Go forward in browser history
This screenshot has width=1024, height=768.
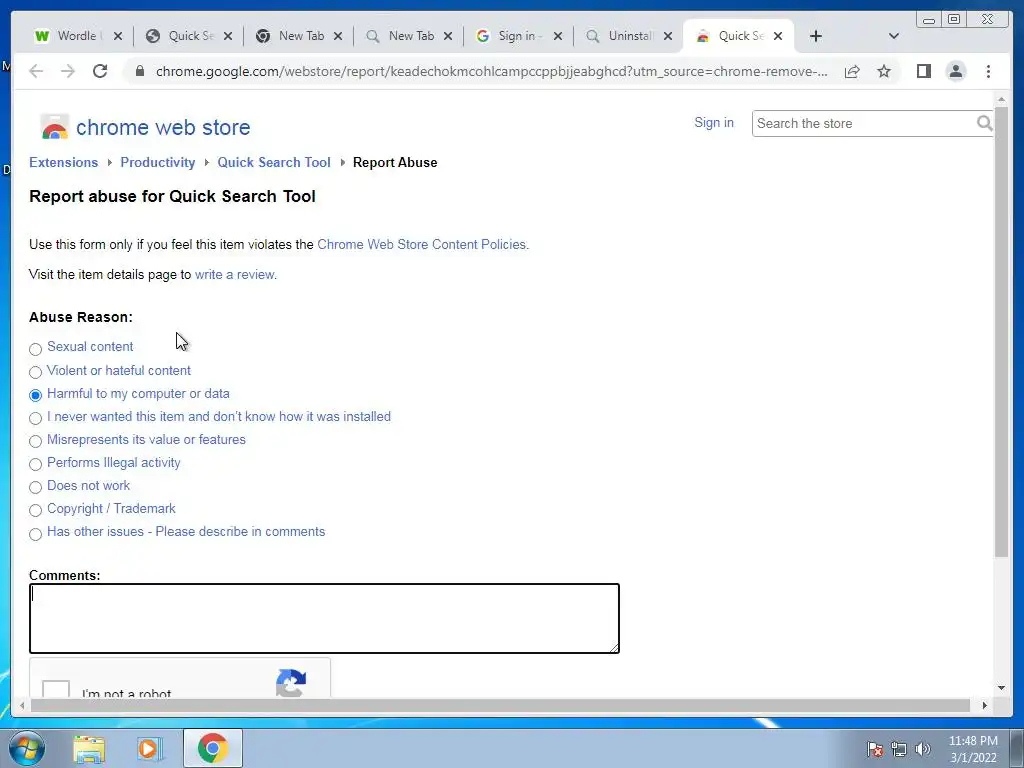(x=68, y=71)
